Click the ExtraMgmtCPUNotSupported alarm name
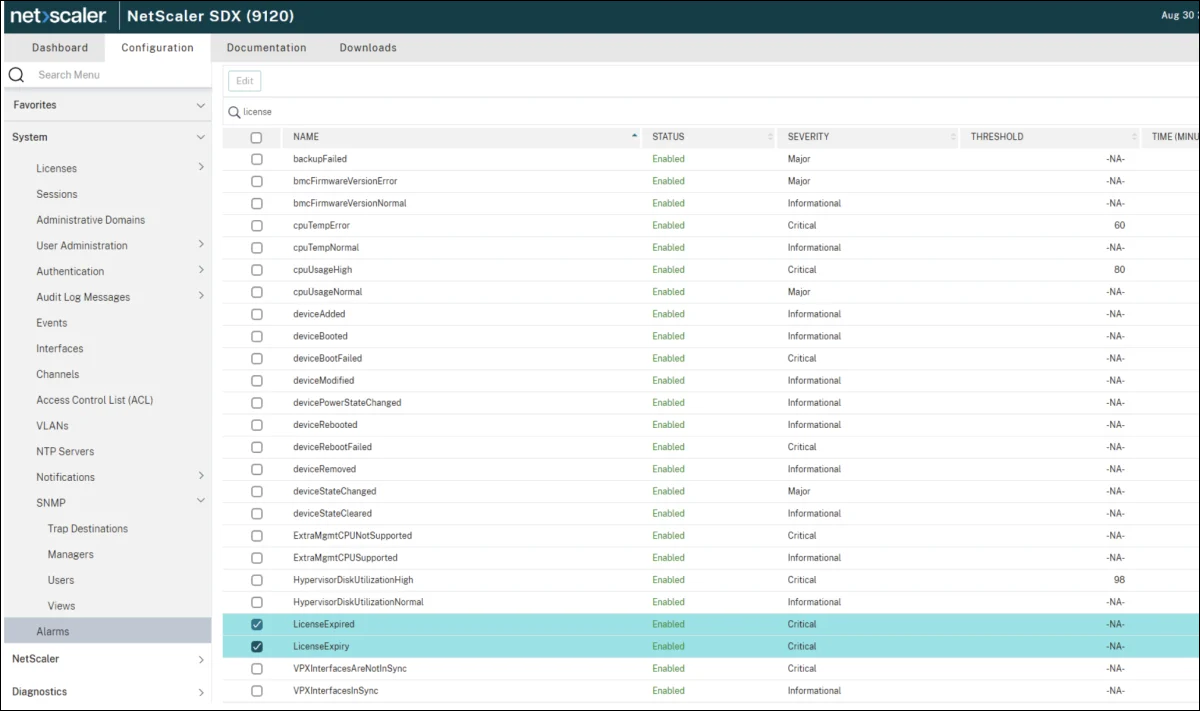 [352, 536]
